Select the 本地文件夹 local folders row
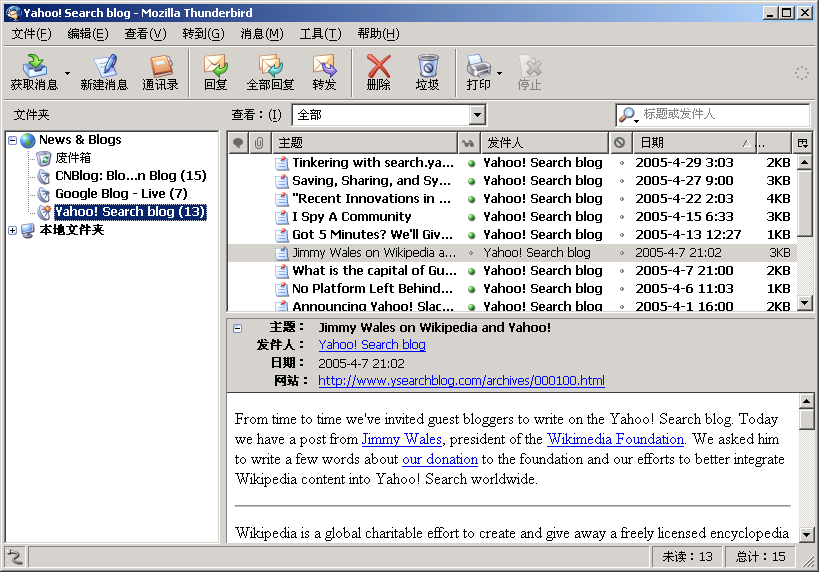 (x=72, y=230)
